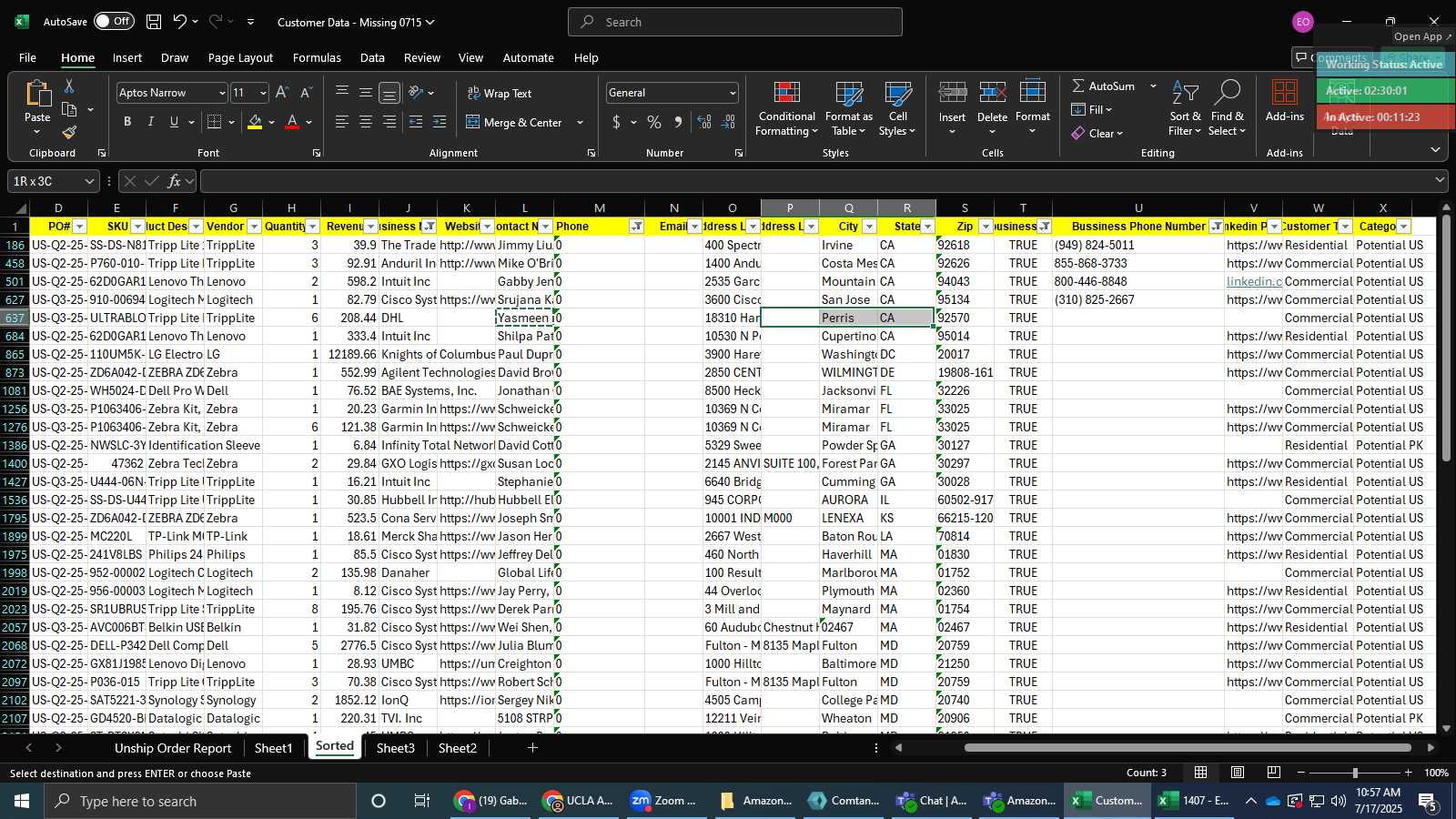Click the Orientation text angle icon
This screenshot has height=819, width=1456.
416,92
